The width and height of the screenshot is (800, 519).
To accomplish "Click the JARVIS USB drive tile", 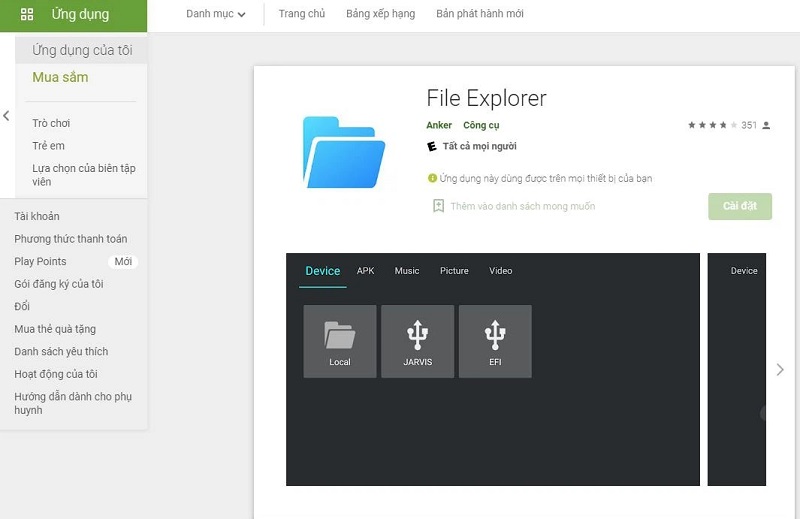I will click(x=417, y=341).
